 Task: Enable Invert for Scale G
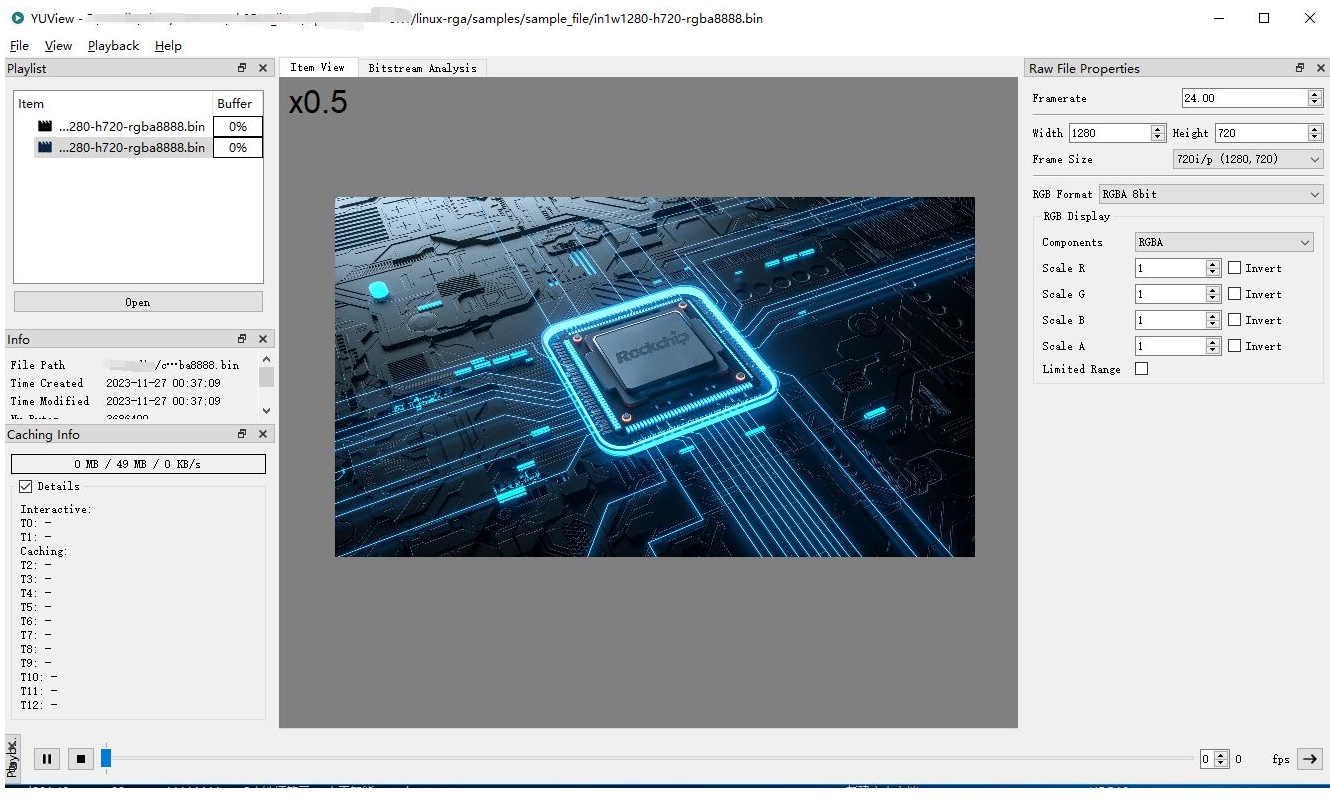1235,294
